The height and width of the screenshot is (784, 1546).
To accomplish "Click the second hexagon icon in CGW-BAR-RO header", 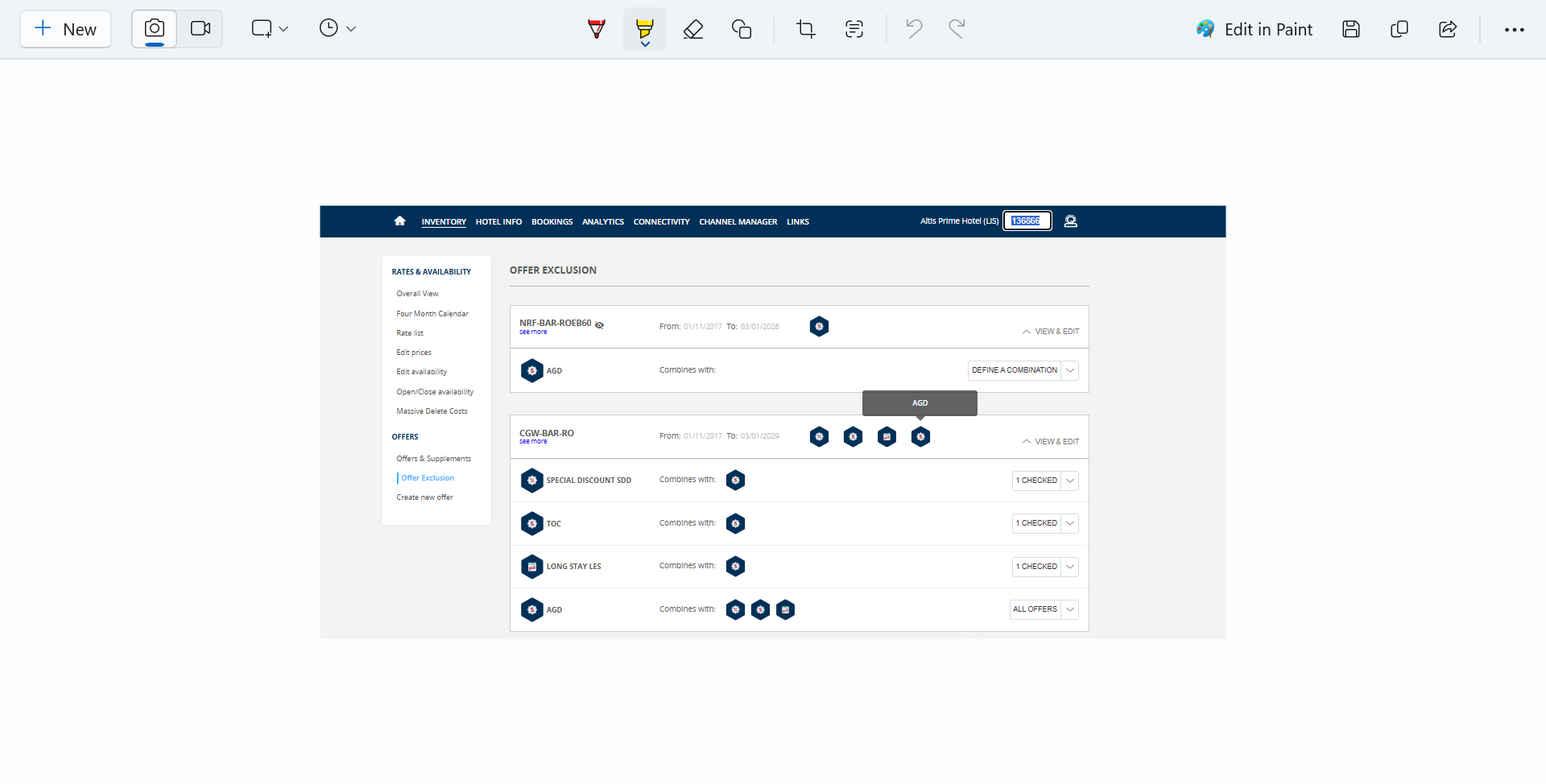I will point(853,436).
